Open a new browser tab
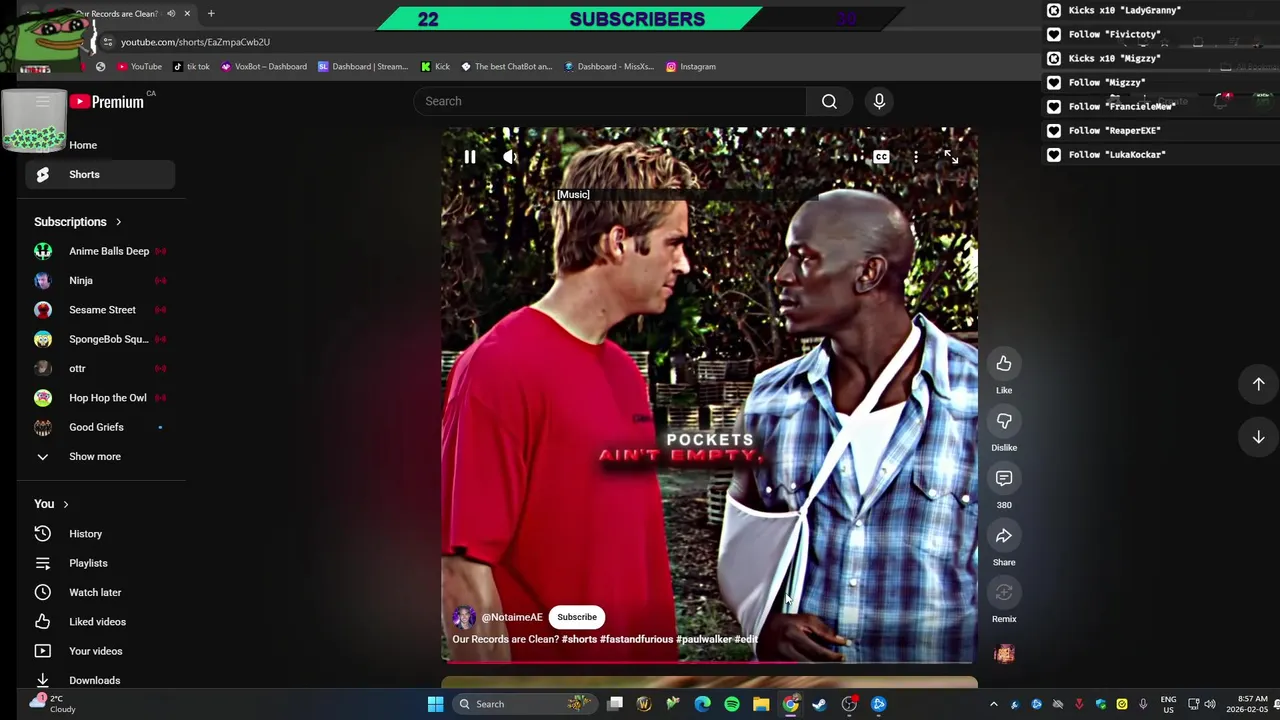The width and height of the screenshot is (1280, 720). click(211, 14)
